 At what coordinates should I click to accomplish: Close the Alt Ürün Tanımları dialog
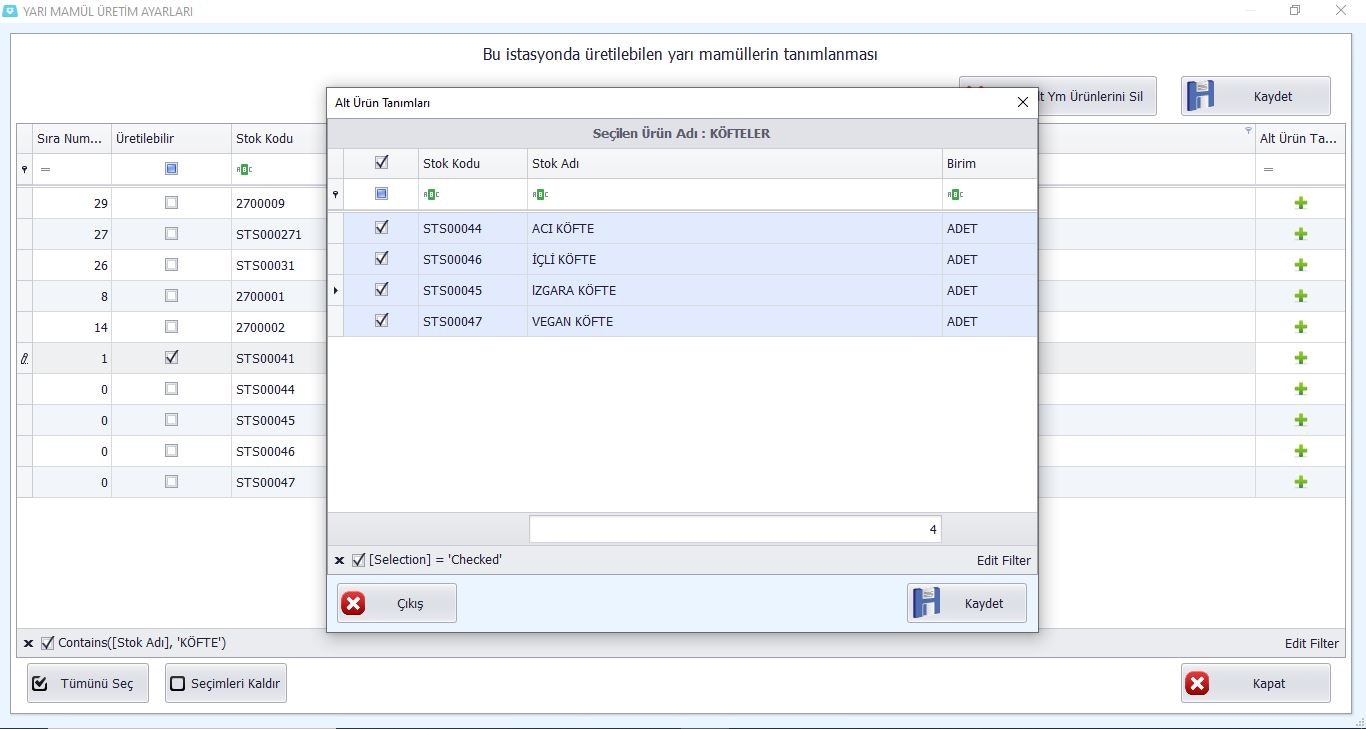[1022, 102]
